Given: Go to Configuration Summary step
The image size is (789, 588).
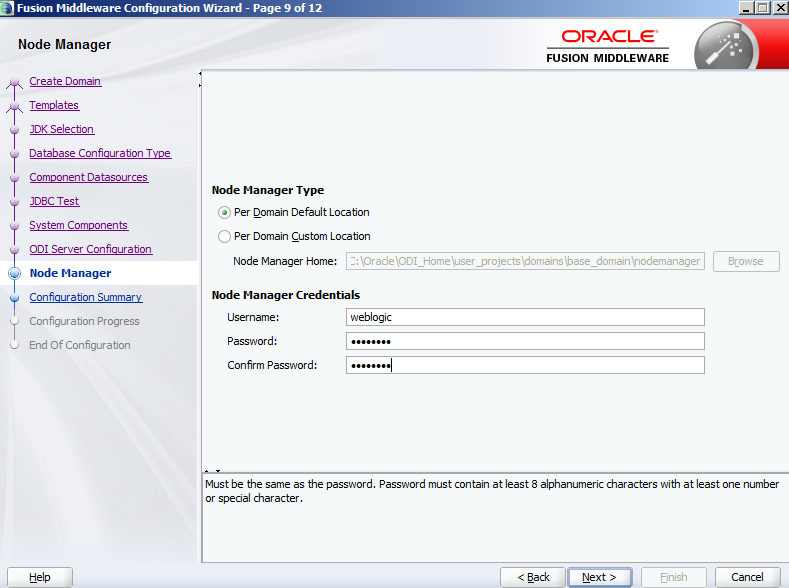Looking at the screenshot, I should (x=85, y=297).
